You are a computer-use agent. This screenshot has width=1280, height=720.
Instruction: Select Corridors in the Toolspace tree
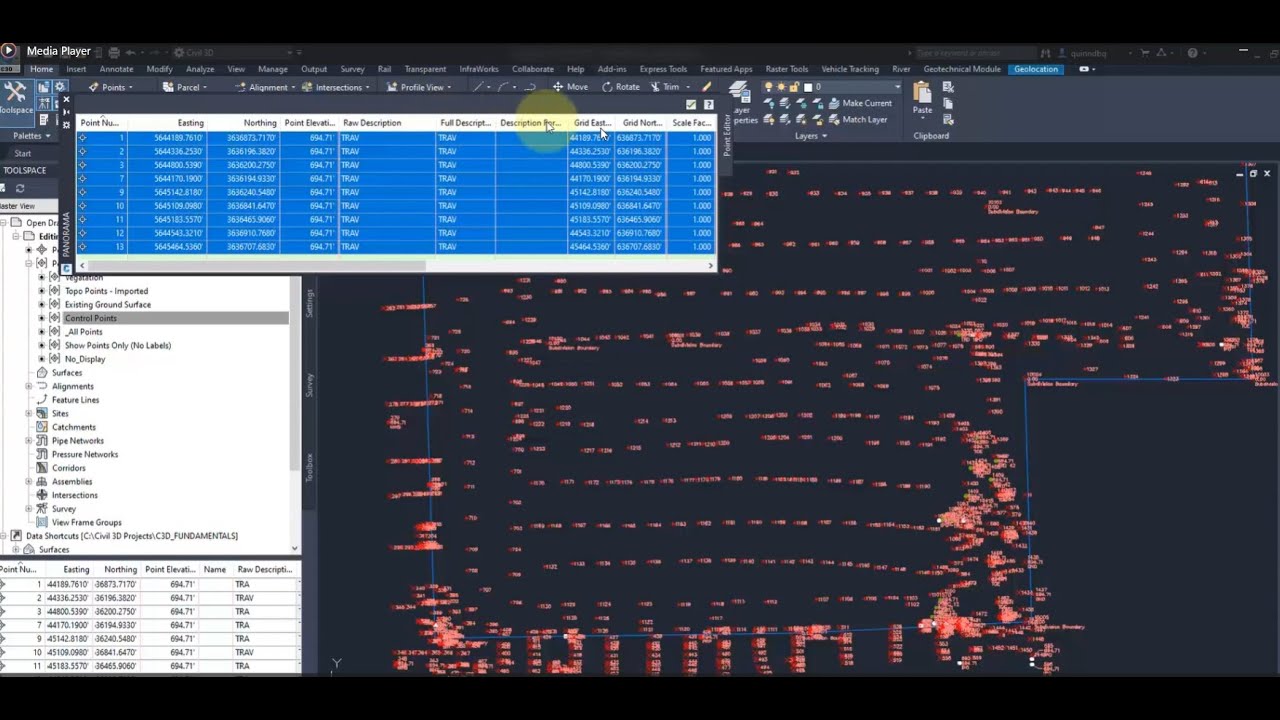pos(69,468)
